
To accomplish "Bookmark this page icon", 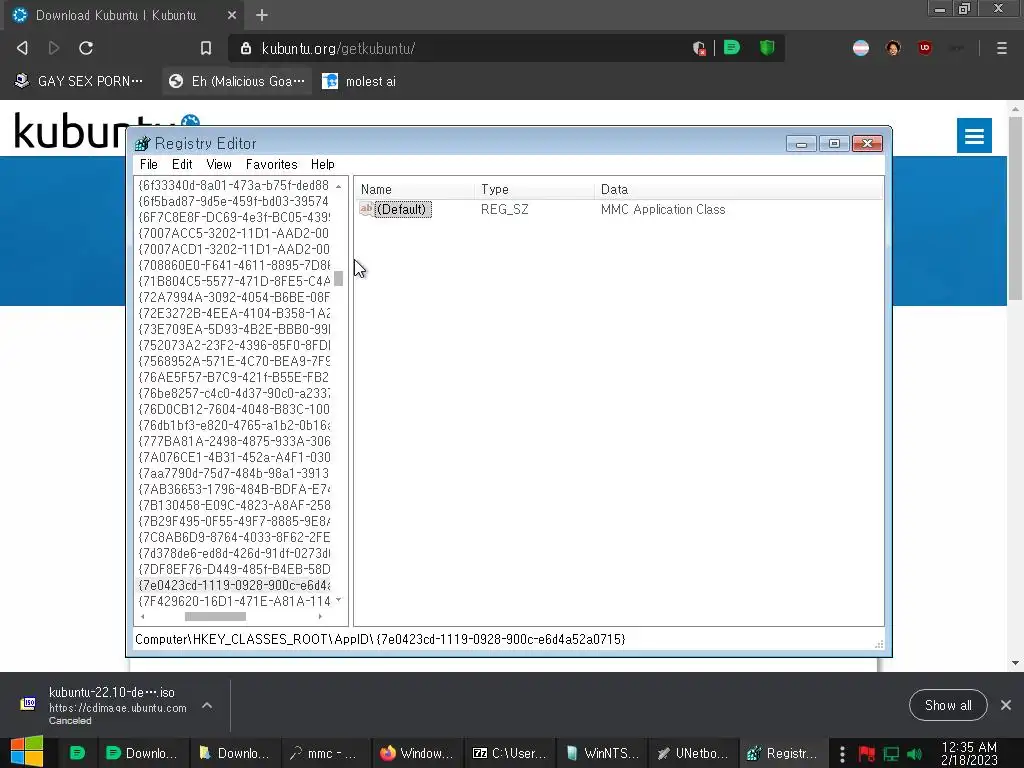I will point(206,48).
